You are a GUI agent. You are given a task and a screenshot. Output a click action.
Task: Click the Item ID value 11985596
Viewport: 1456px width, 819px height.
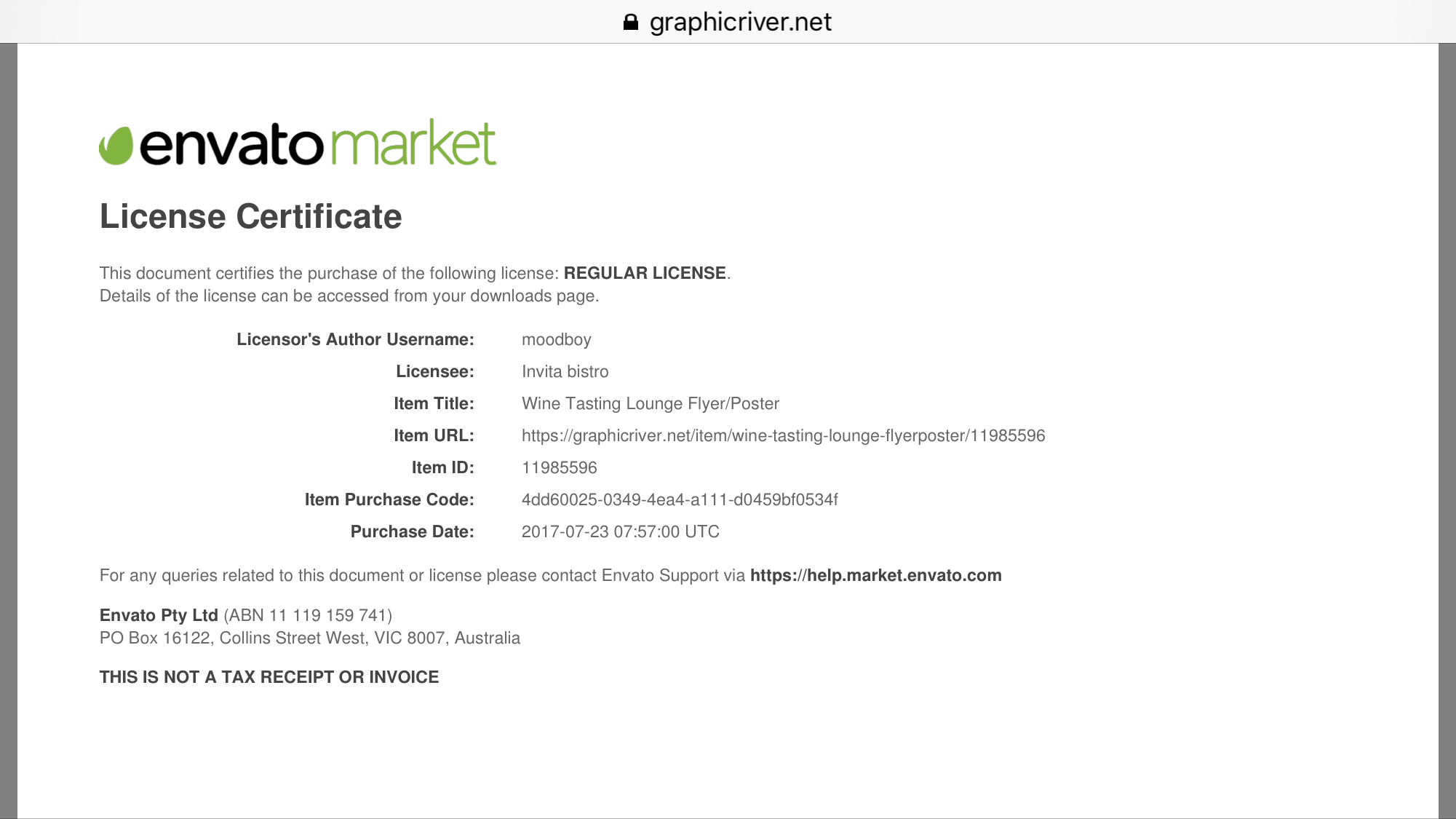point(559,467)
